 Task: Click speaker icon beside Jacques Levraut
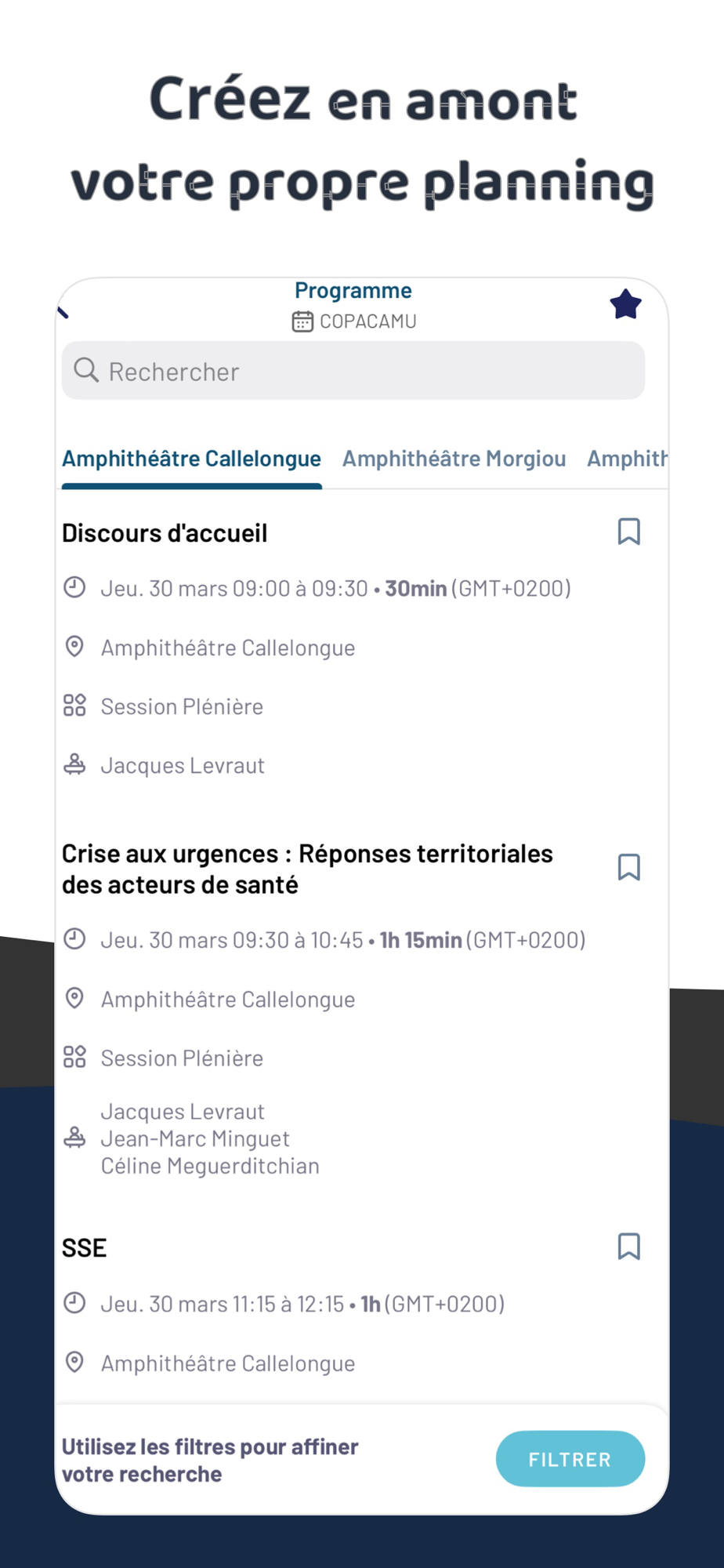(74, 764)
